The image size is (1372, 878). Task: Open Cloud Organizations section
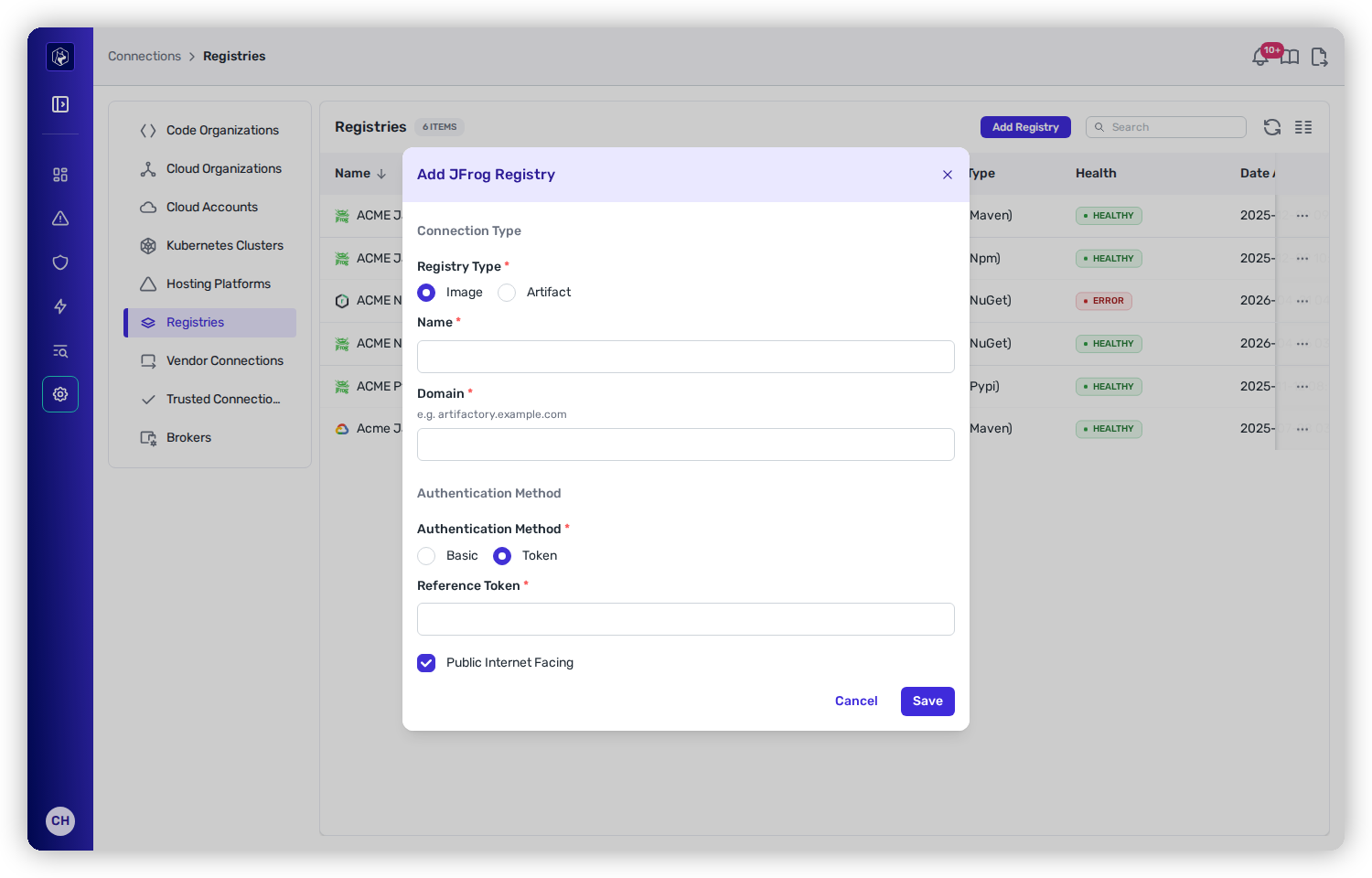[209, 168]
